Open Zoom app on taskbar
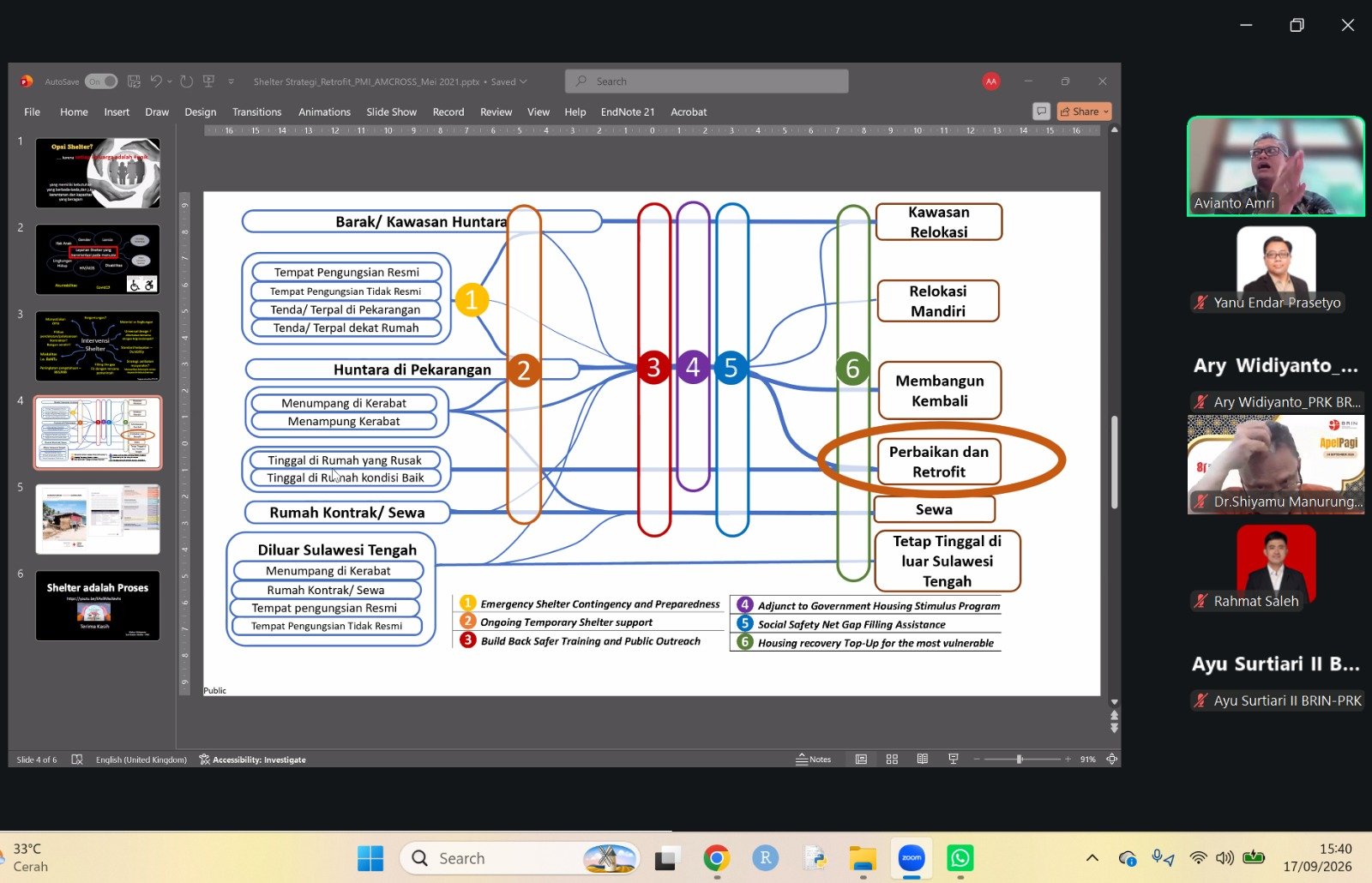 click(x=911, y=858)
